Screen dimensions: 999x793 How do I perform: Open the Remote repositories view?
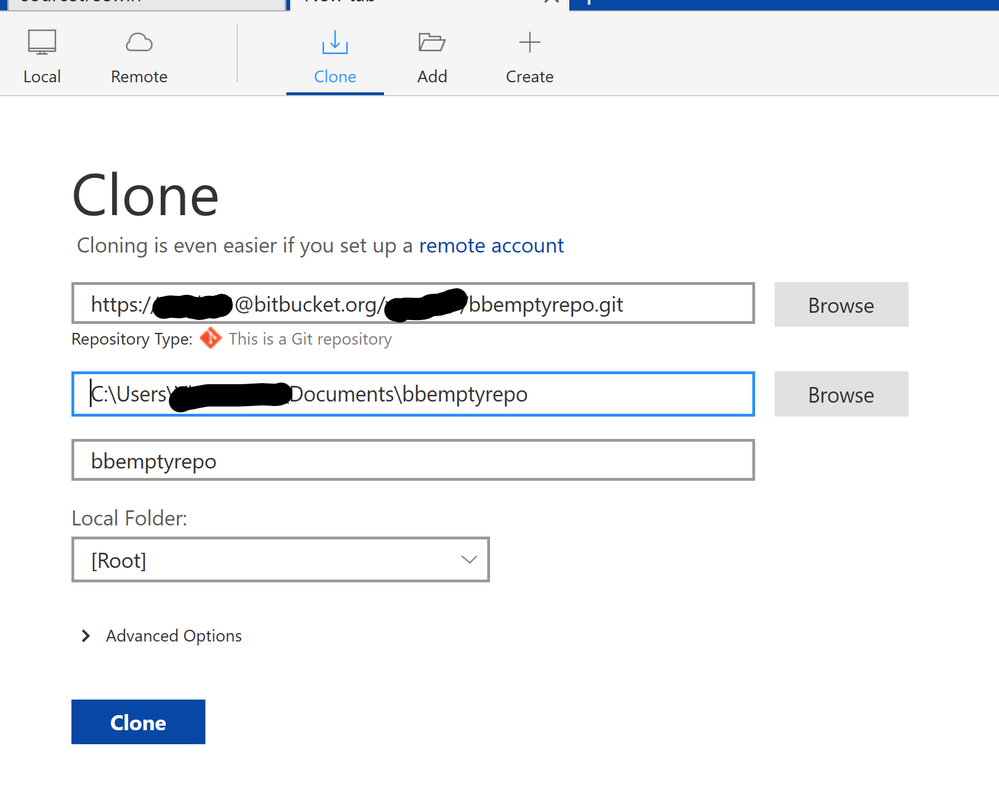pos(139,57)
